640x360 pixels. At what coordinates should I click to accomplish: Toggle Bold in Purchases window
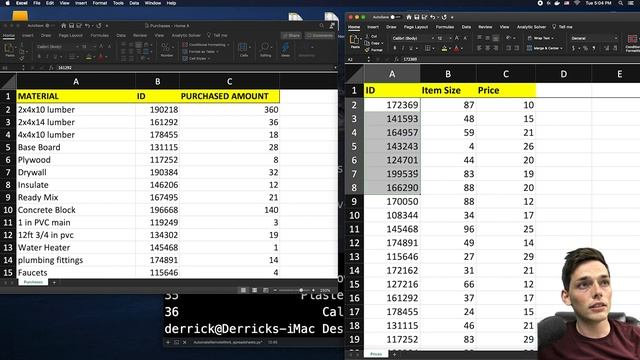[x=39, y=56]
